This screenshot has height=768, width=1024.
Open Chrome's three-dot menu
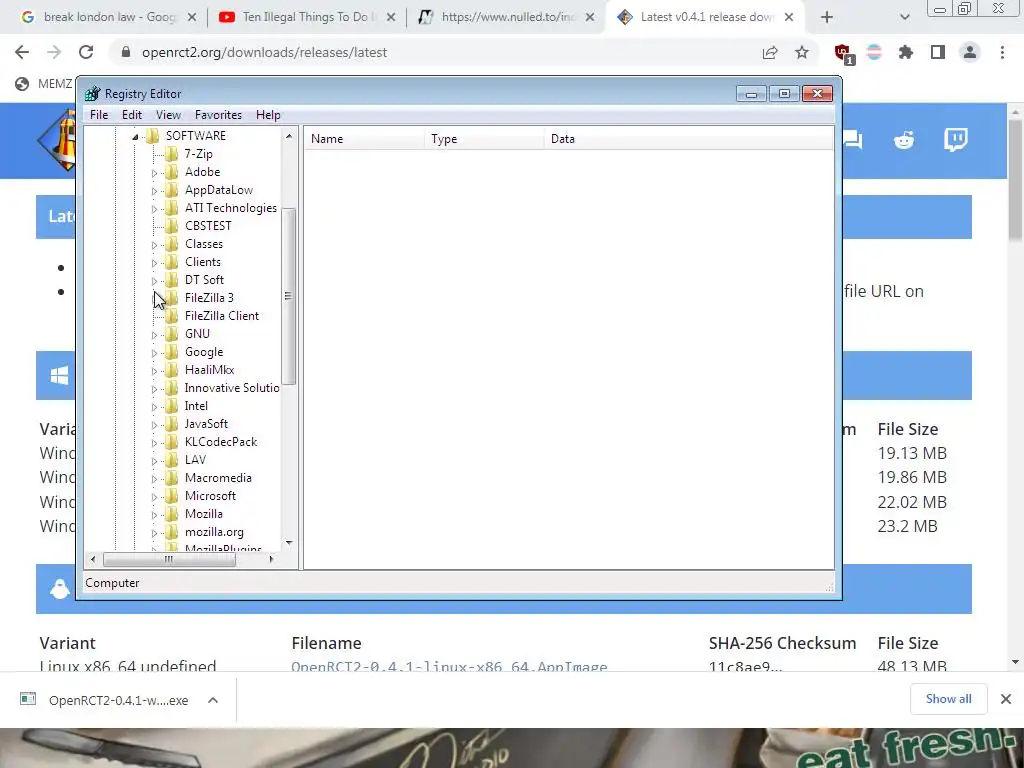pos(1002,52)
